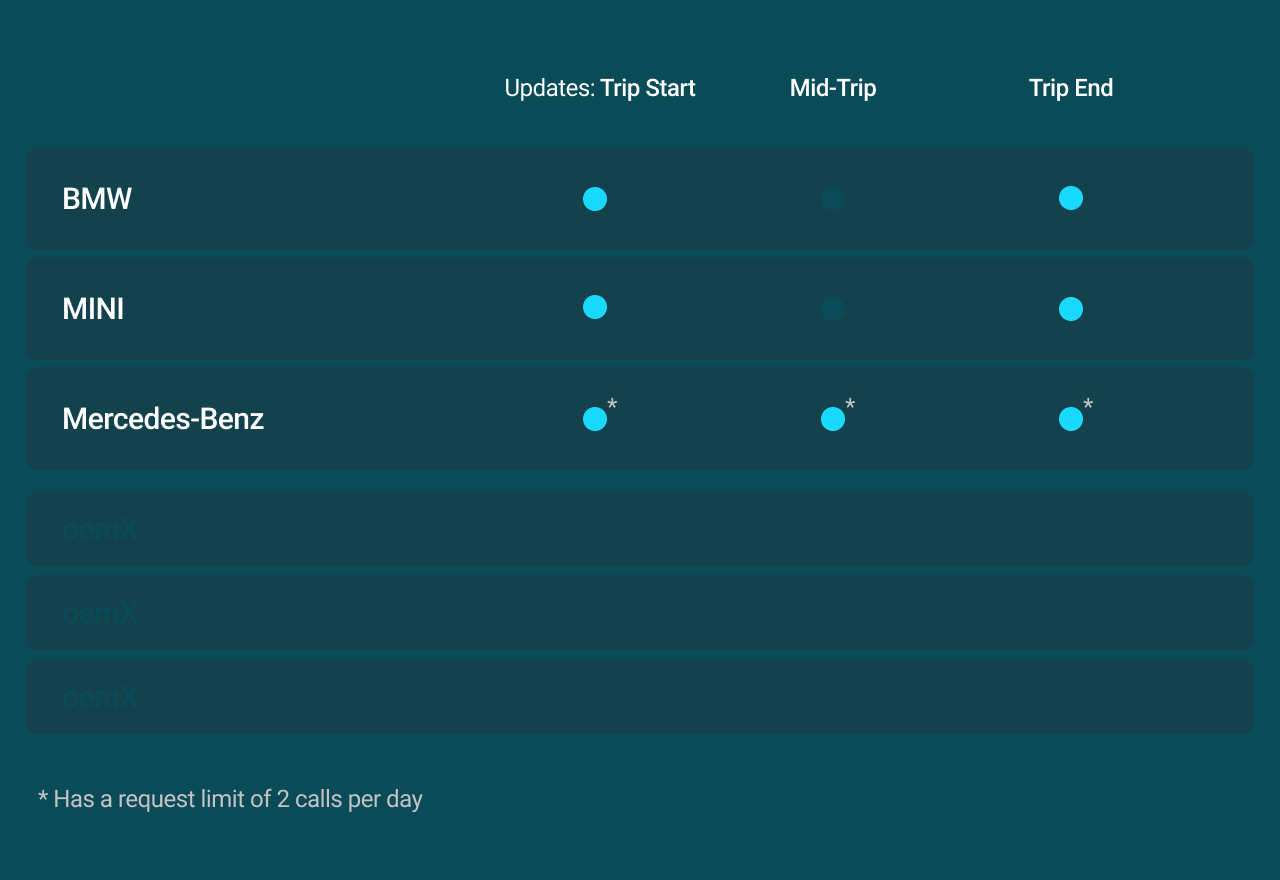Click BMW Trip End dot
This screenshot has width=1280, height=880.
click(x=1071, y=198)
